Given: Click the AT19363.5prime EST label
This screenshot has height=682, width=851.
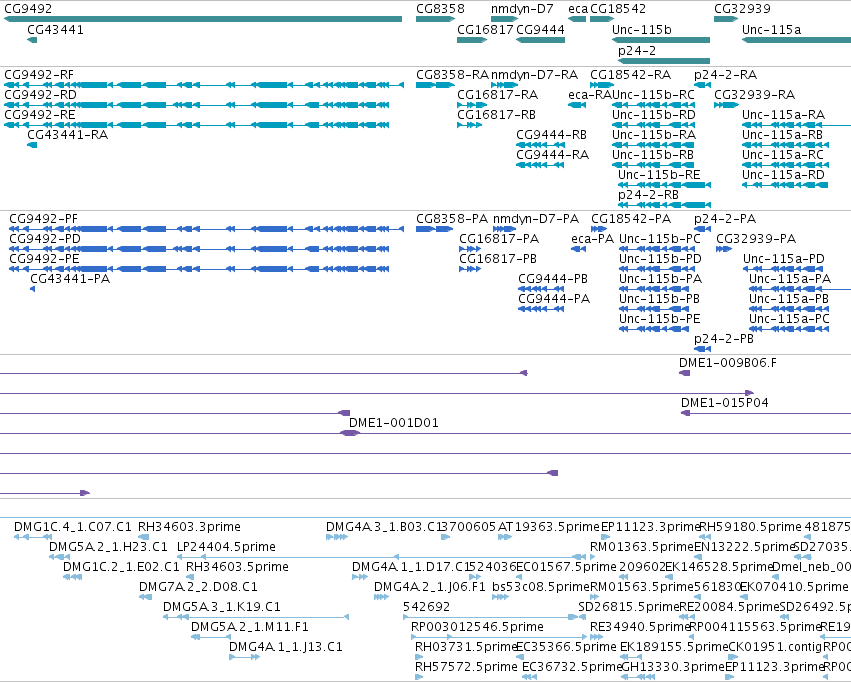Looking at the screenshot, I should coord(549,527).
